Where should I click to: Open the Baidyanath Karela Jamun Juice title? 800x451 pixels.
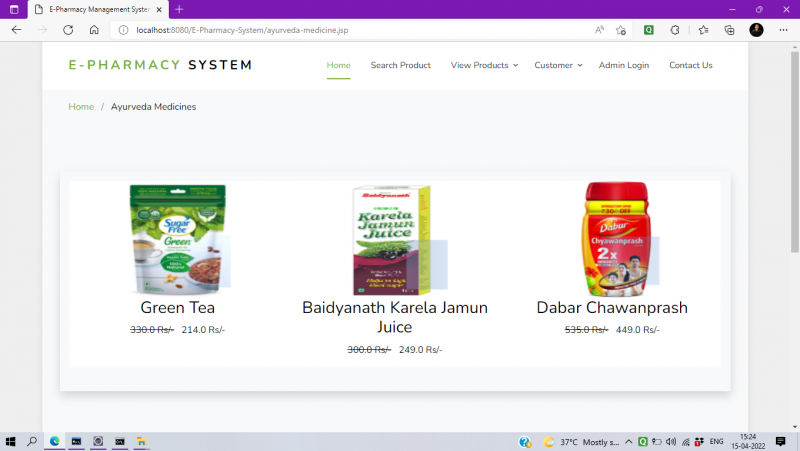pos(395,317)
